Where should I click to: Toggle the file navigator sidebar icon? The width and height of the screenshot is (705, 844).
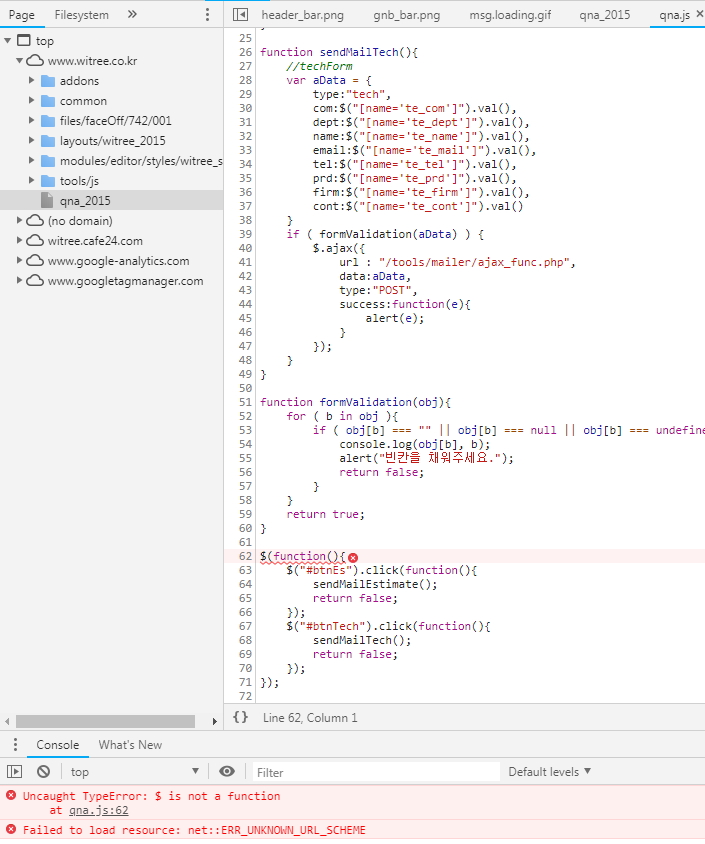coord(240,15)
